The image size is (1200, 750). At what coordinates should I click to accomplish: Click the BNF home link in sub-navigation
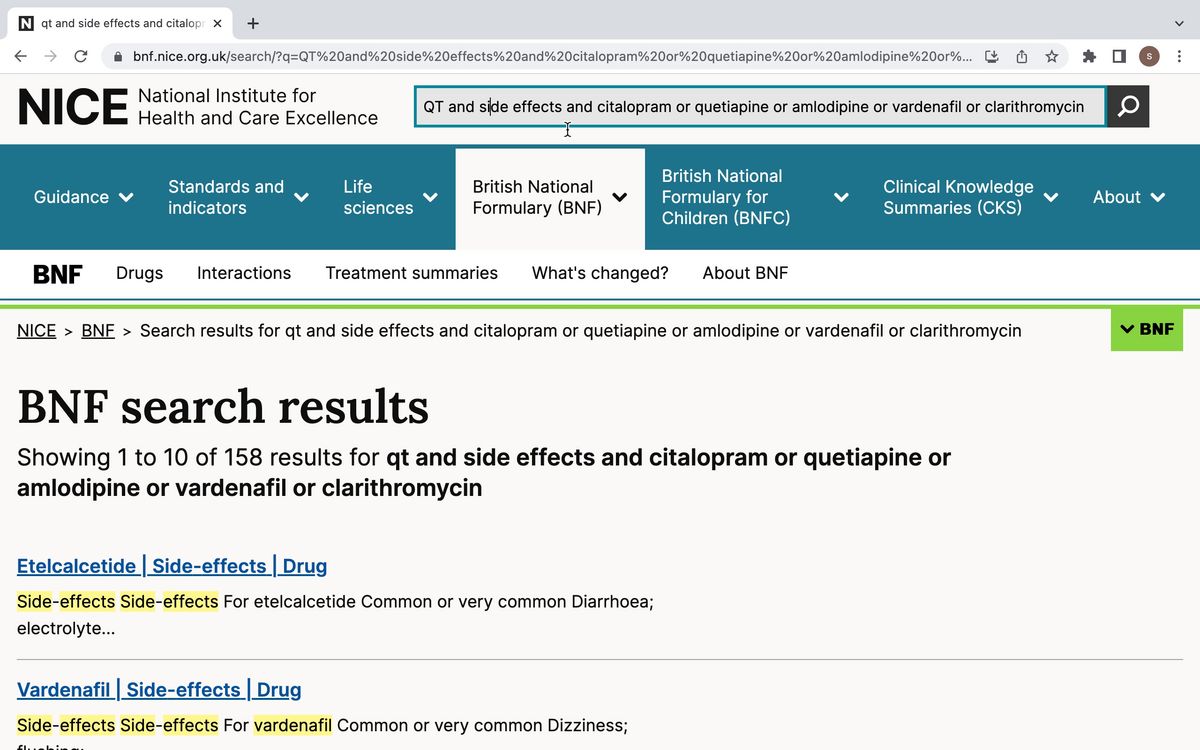tap(58, 273)
